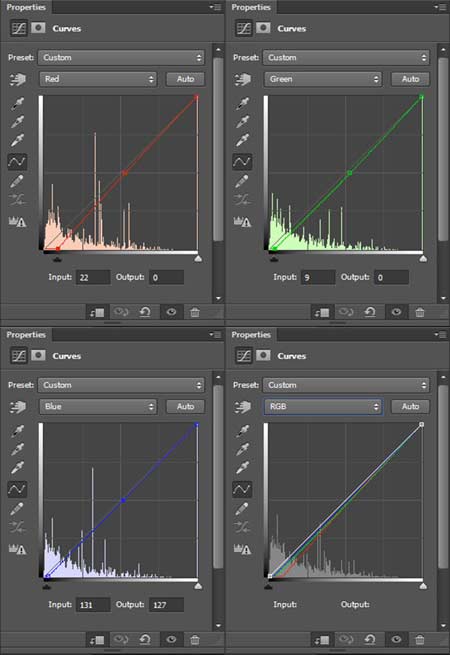Image resolution: width=450 pixels, height=655 pixels.
Task: Toggle layer visibility eye in Red panel
Action: 171,312
